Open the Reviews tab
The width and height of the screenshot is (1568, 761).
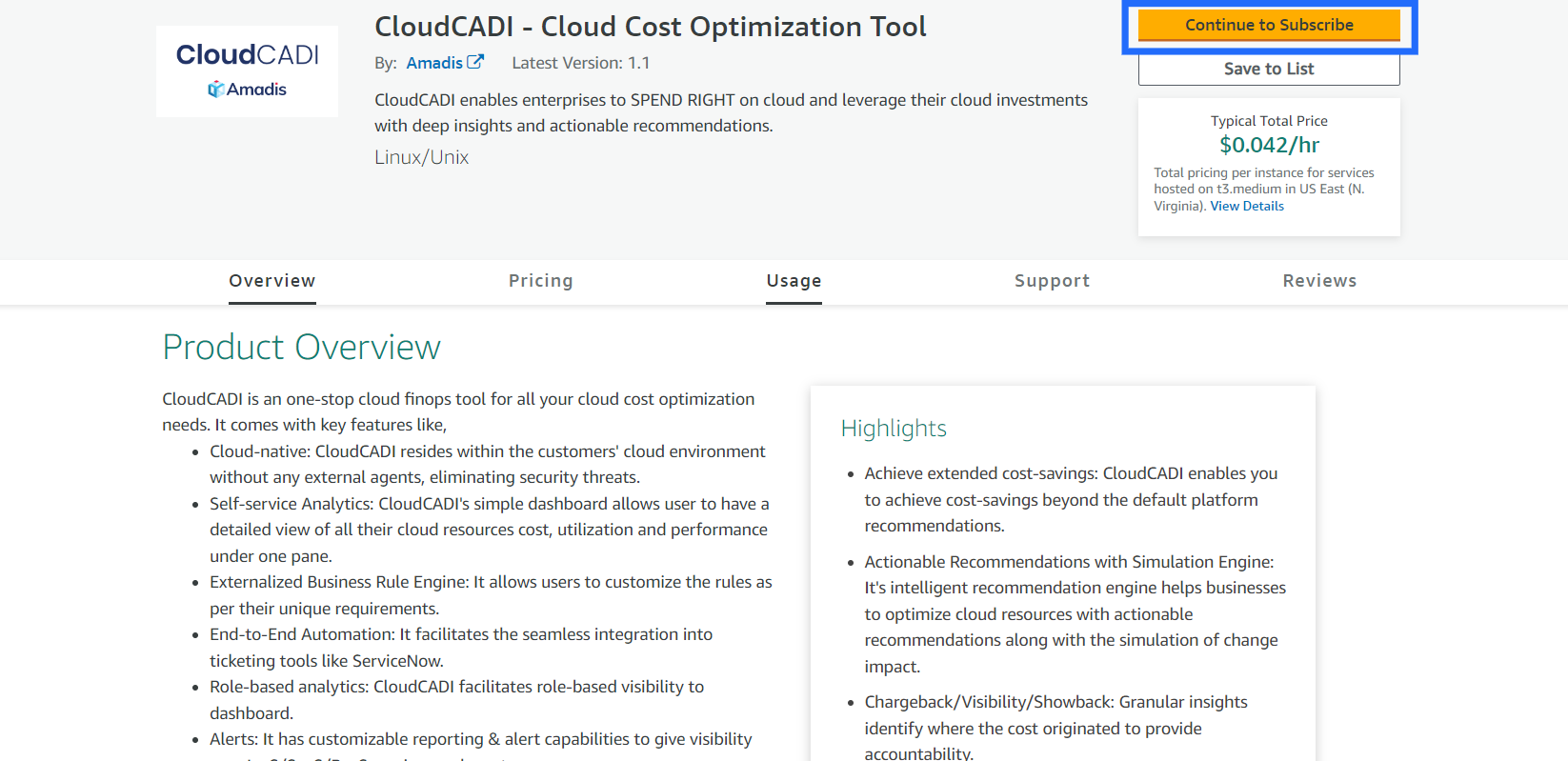(1318, 281)
